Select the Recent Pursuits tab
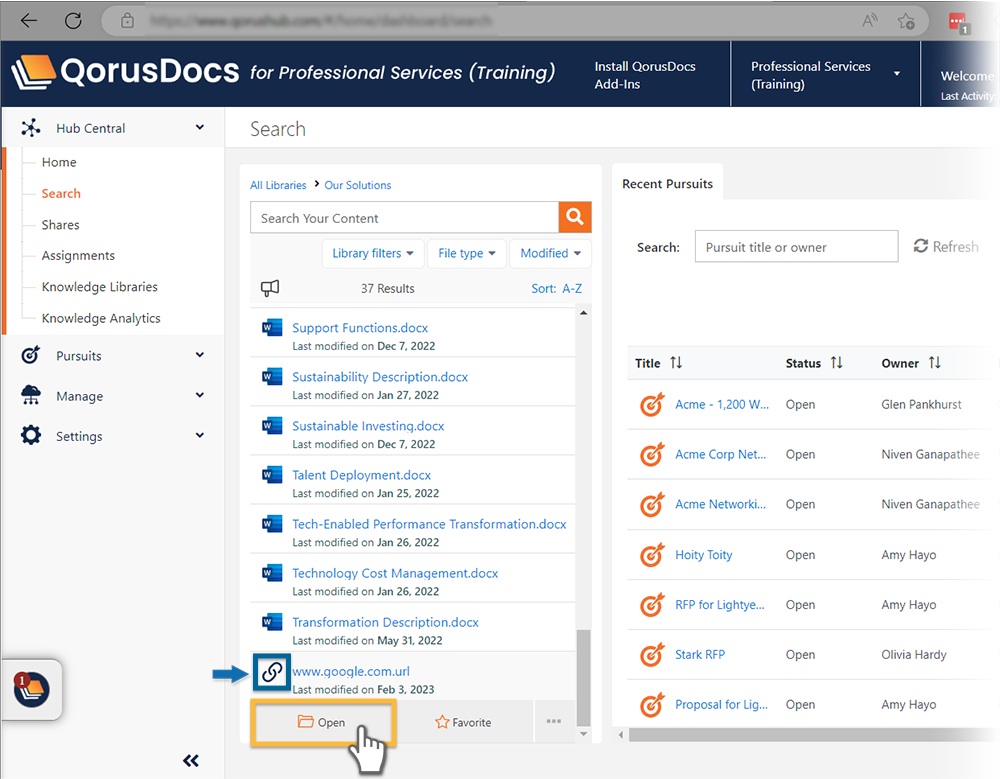The height and width of the screenshot is (779, 1000). click(667, 184)
